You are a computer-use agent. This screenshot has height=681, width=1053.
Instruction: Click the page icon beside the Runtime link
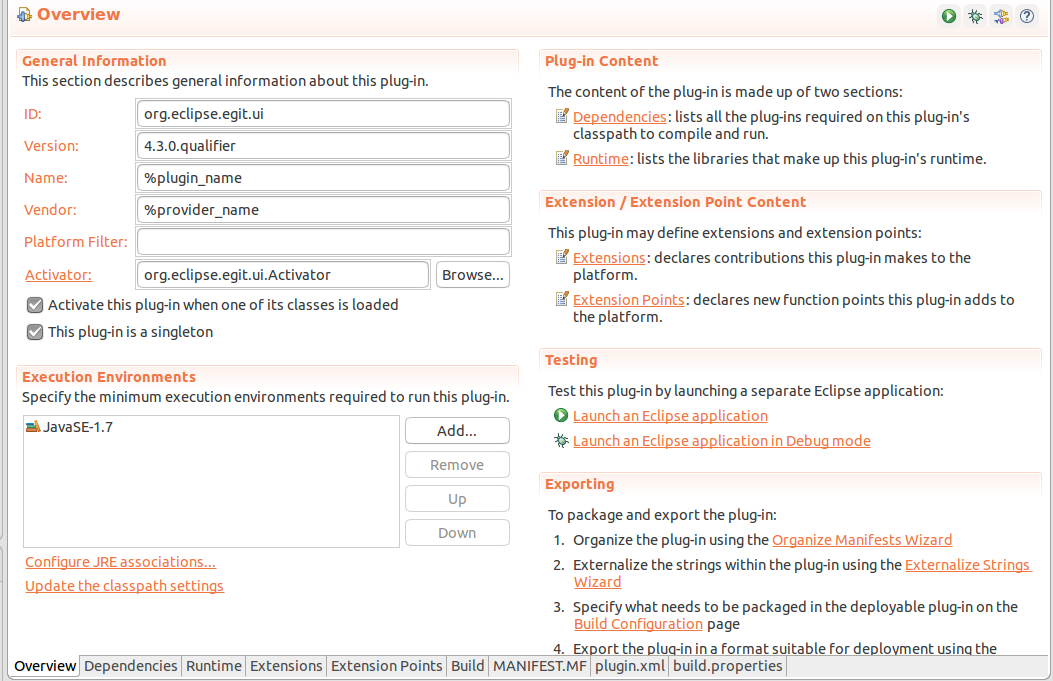562,158
